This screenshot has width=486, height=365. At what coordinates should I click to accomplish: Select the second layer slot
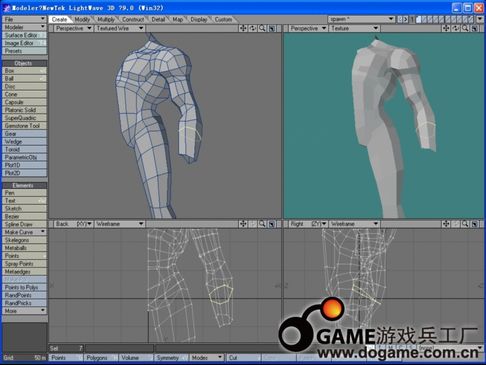pyautogui.click(x=424, y=19)
